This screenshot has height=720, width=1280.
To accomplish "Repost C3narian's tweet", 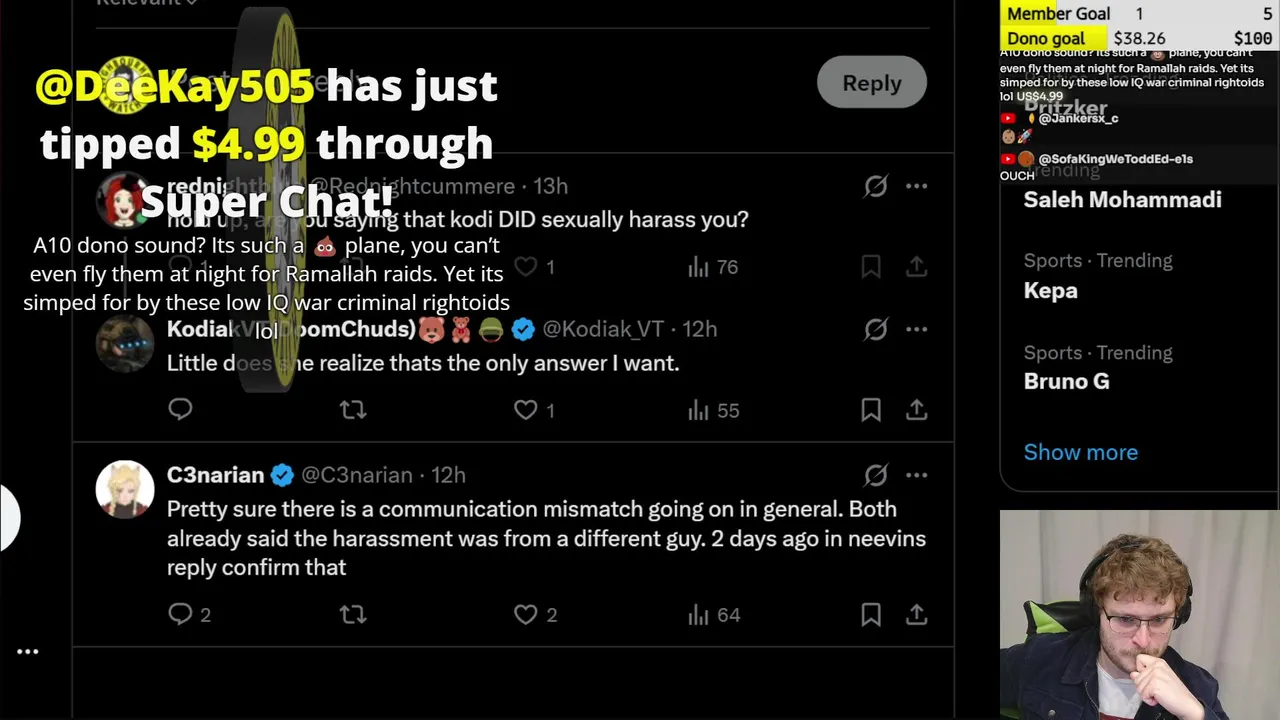I will pyautogui.click(x=353, y=614).
